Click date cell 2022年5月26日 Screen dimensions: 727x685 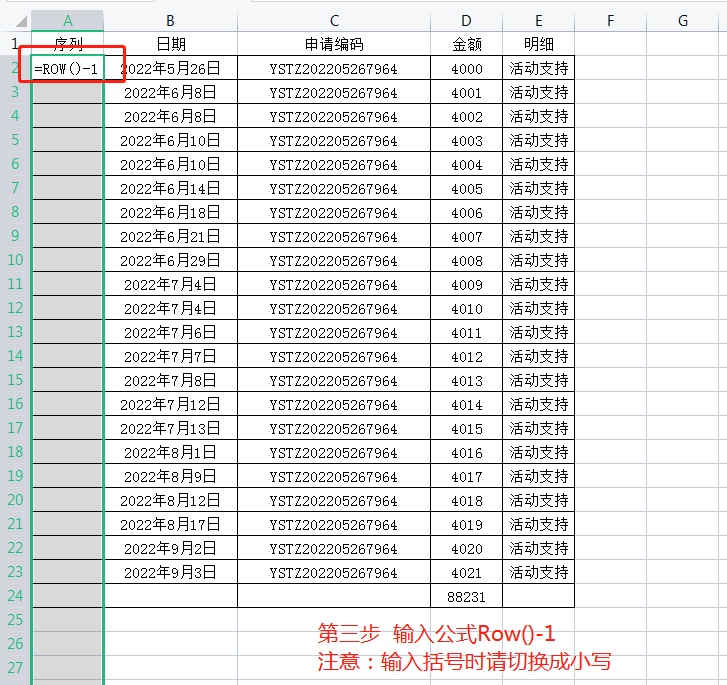(x=171, y=68)
